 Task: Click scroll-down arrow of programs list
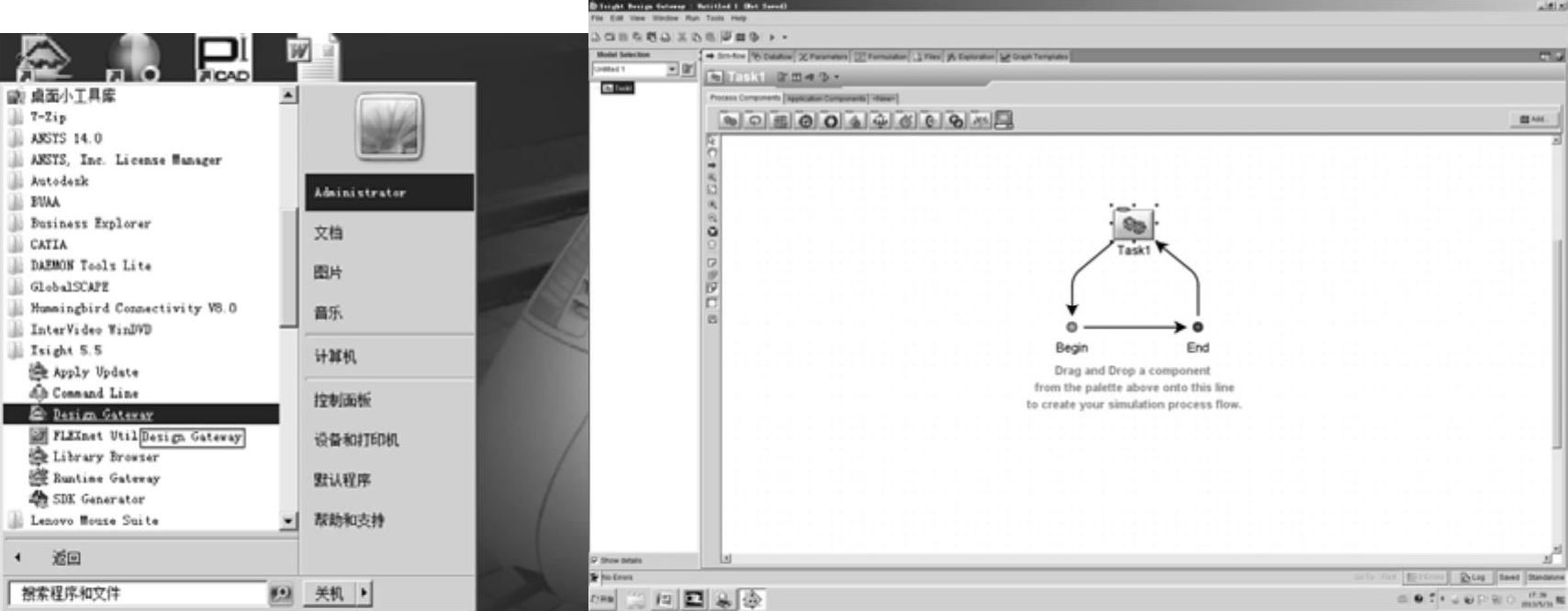click(288, 521)
